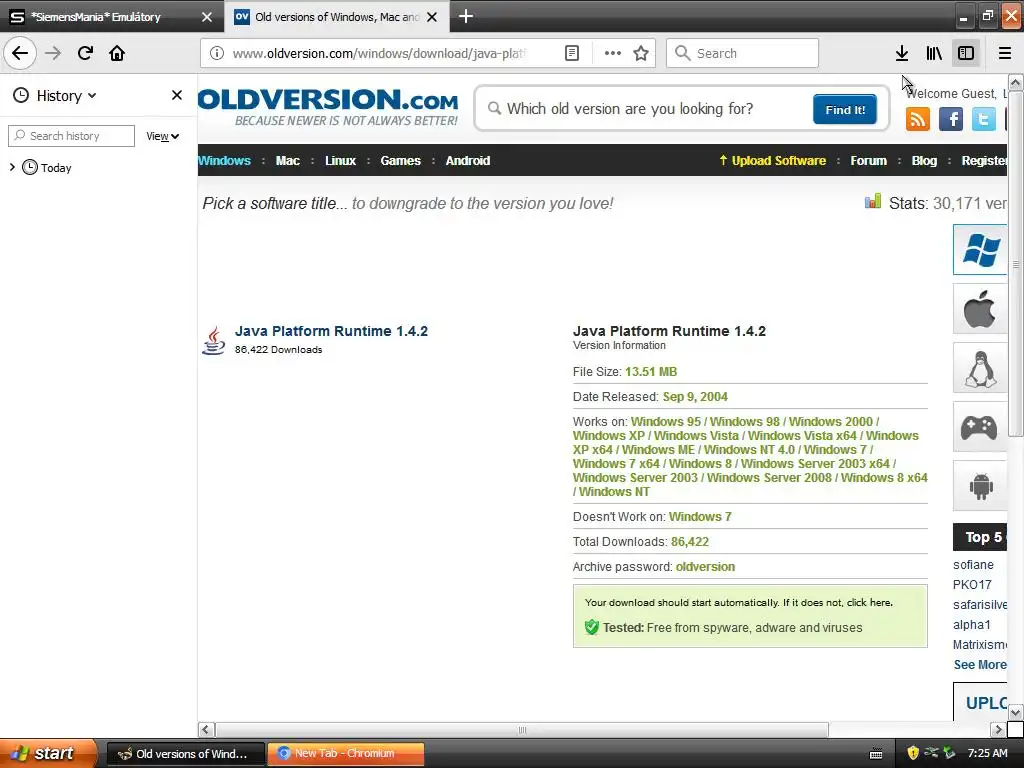The width and height of the screenshot is (1024, 768).
Task: Close the History sidebar
Action: pos(176,95)
